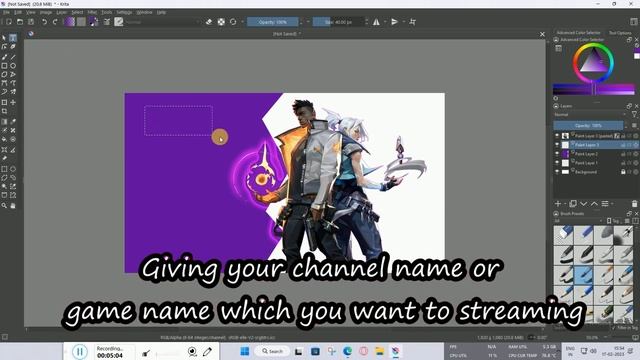
Task: Move layer down in the stack
Action: tap(584, 204)
